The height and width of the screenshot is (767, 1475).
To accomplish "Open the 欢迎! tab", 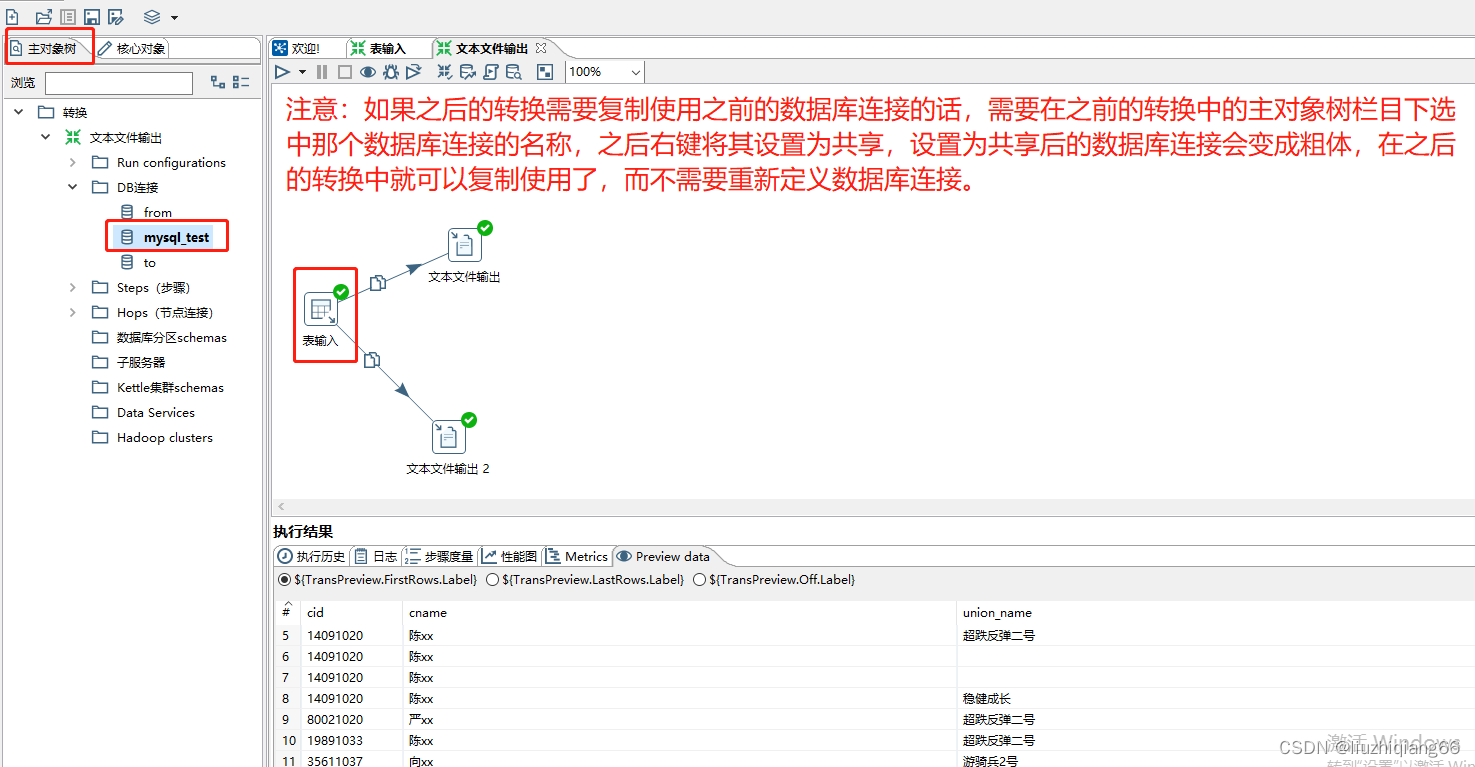I will tap(298, 48).
